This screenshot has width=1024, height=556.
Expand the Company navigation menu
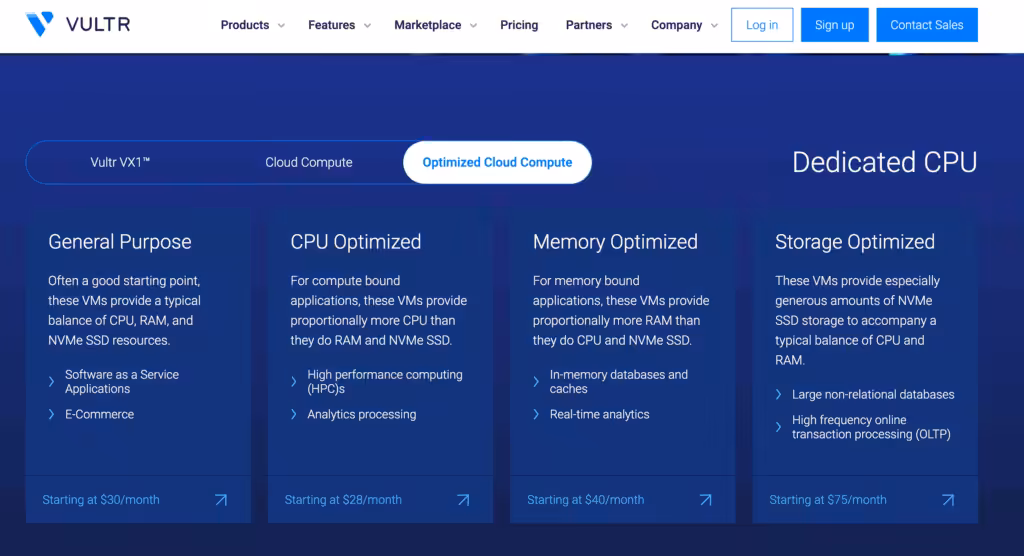point(684,25)
